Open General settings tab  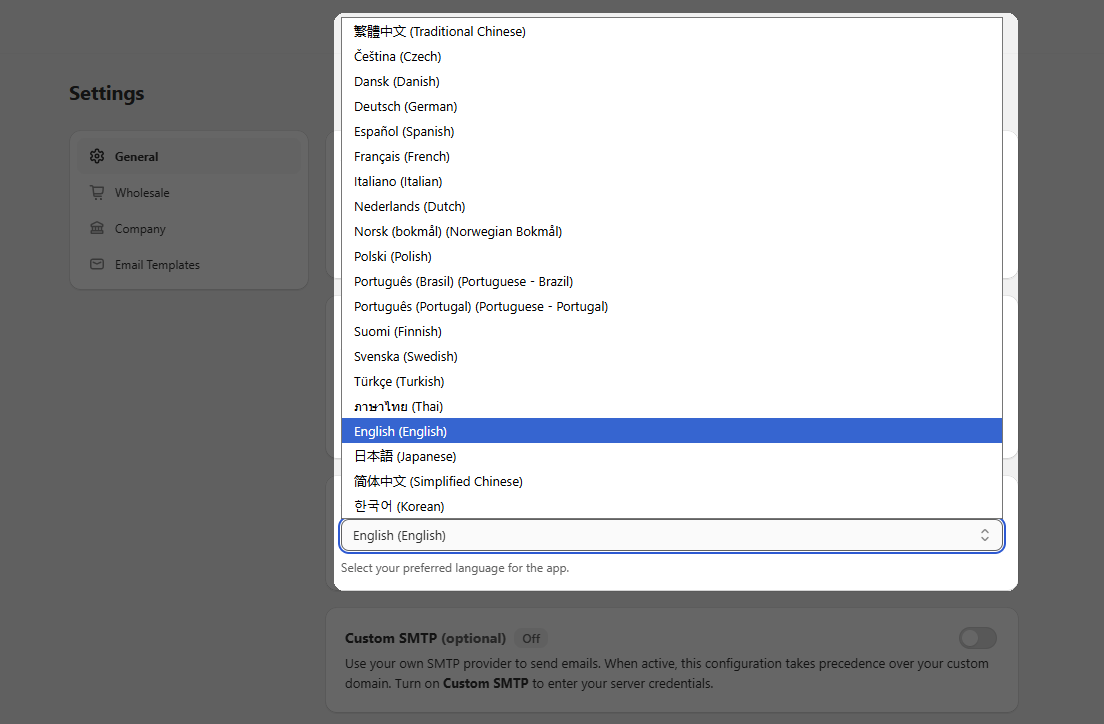point(189,156)
